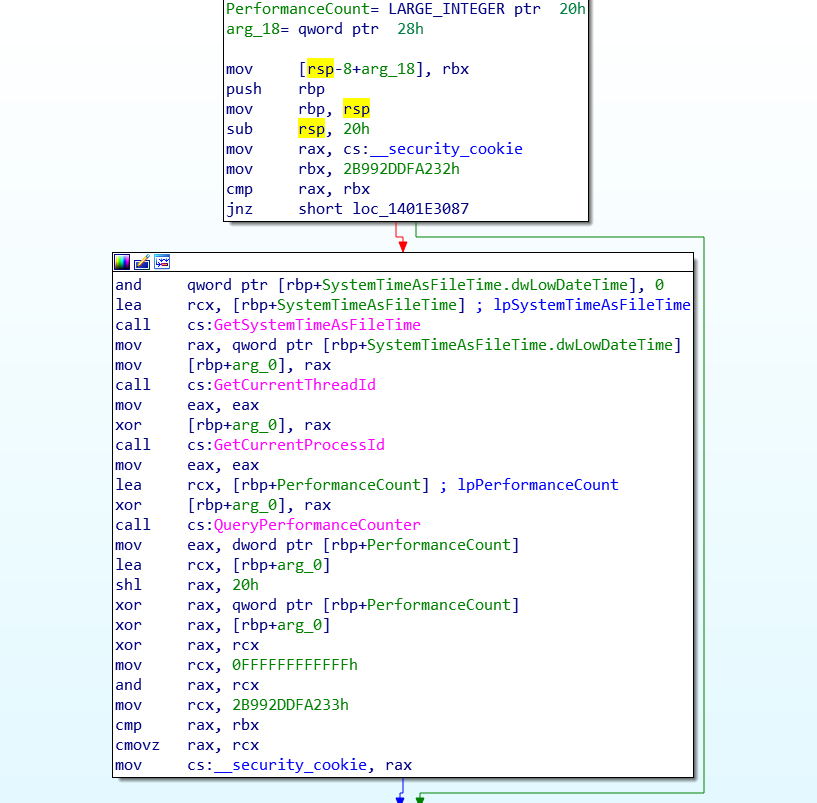The height and width of the screenshot is (803, 817).
Task: Click the group nodes icon
Action: pyautogui.click(x=162, y=262)
